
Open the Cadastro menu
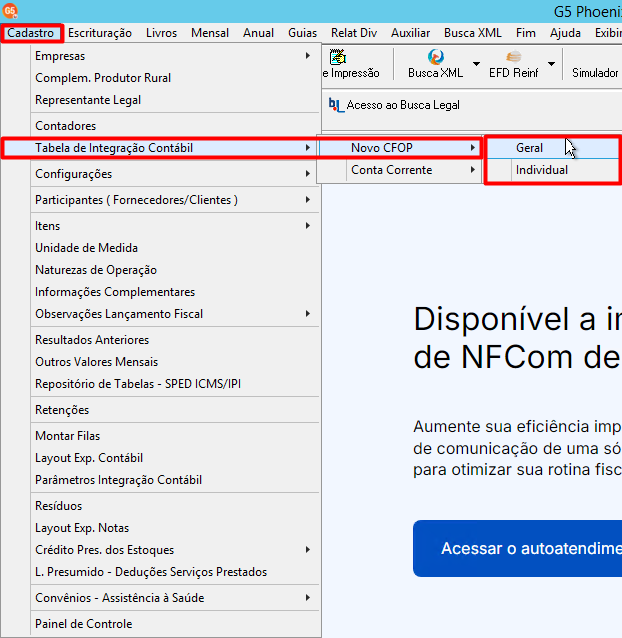point(31,33)
